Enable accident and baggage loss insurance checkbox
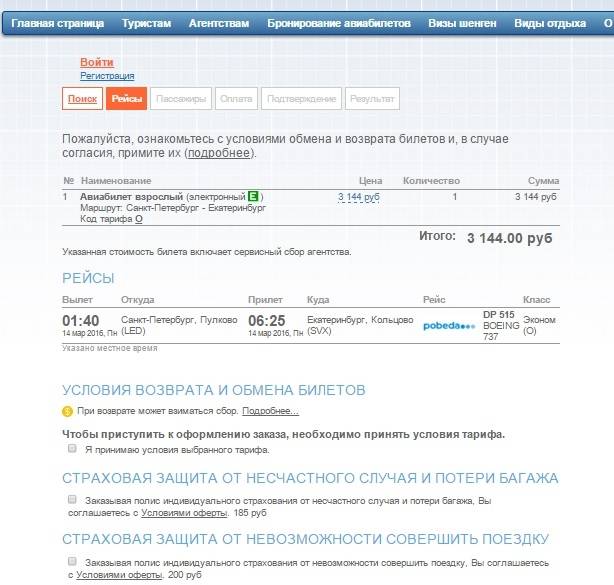The image size is (614, 585). (72, 499)
